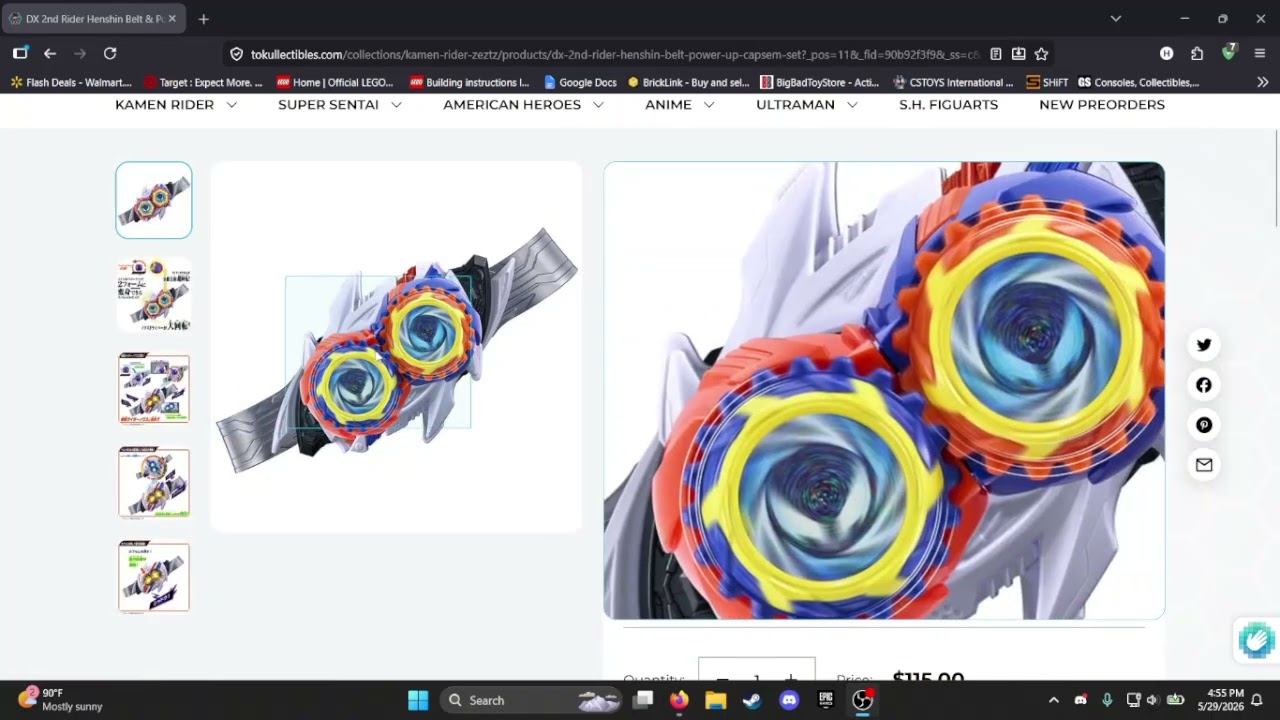Reload the current page
The height and width of the screenshot is (720, 1280).
(x=110, y=54)
